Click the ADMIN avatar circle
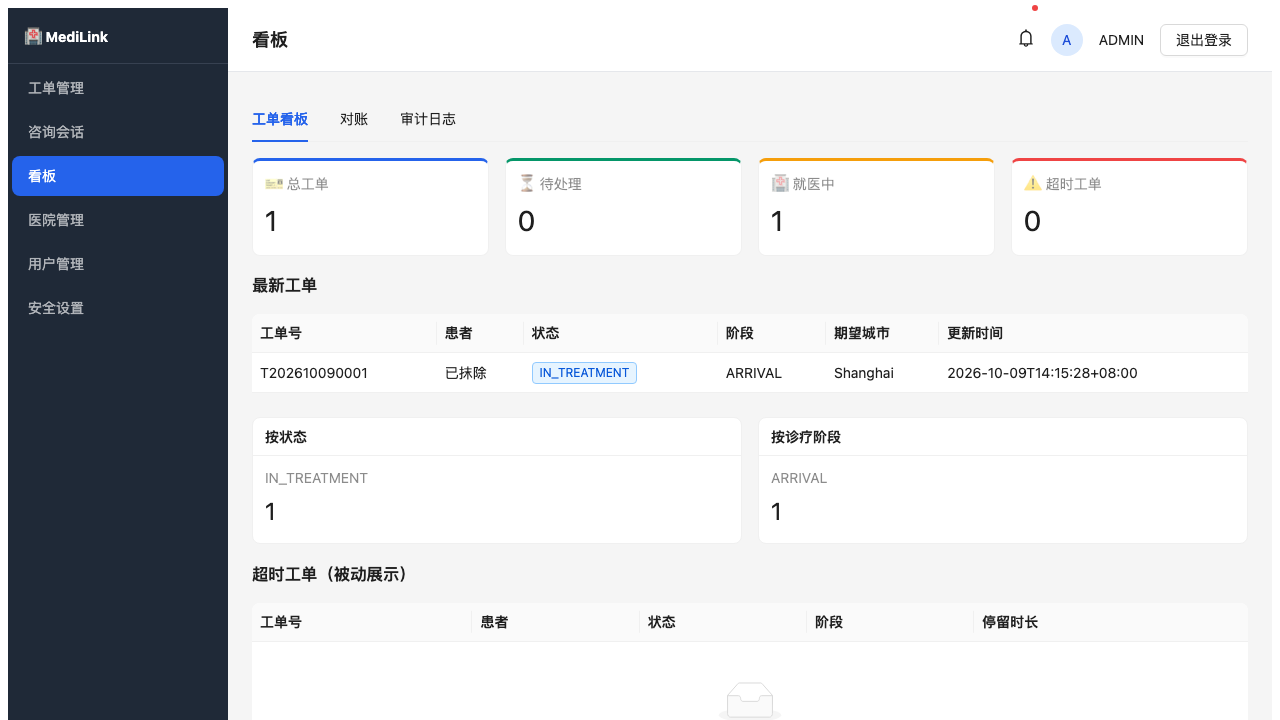The height and width of the screenshot is (720, 1280). pos(1067,40)
